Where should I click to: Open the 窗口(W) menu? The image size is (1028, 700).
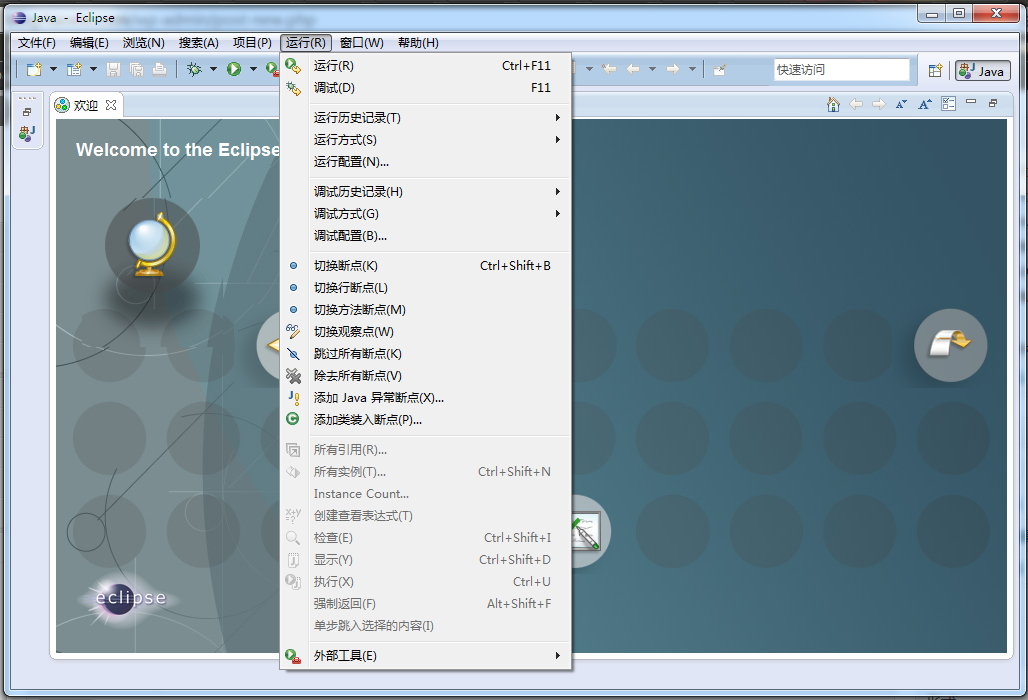[361, 43]
